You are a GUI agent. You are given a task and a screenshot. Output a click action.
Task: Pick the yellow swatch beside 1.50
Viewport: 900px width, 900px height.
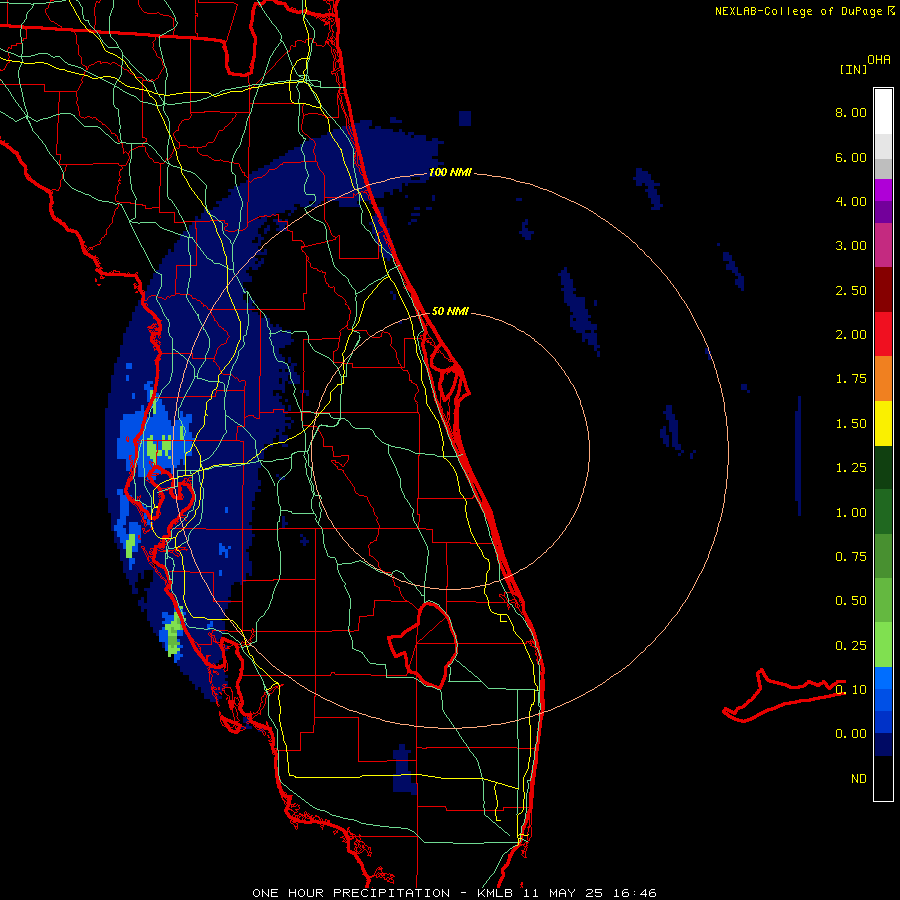point(883,423)
